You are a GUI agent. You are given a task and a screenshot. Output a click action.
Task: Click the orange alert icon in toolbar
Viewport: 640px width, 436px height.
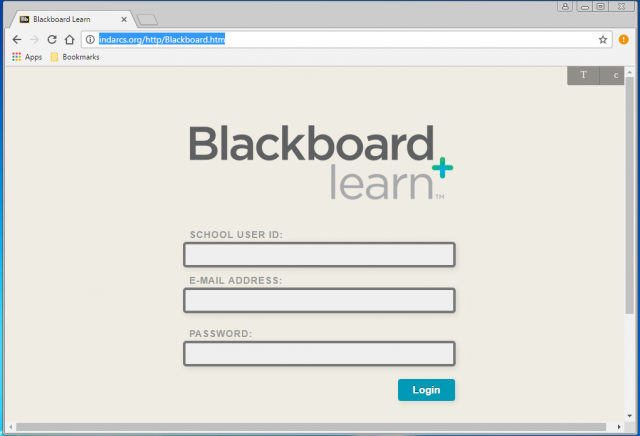pyautogui.click(x=623, y=40)
